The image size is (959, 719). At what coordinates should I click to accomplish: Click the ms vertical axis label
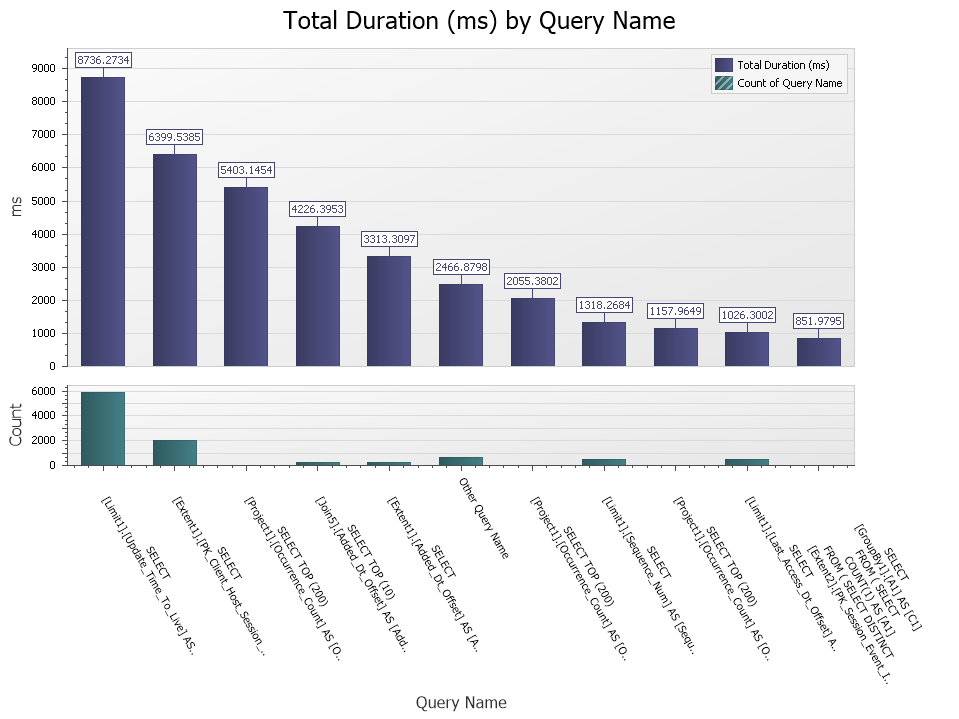pyautogui.click(x=14, y=207)
